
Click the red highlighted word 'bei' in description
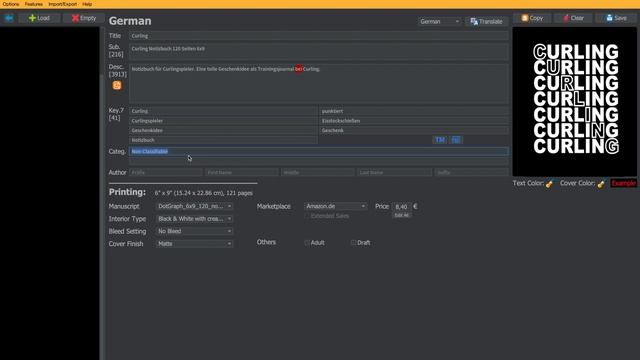299,69
